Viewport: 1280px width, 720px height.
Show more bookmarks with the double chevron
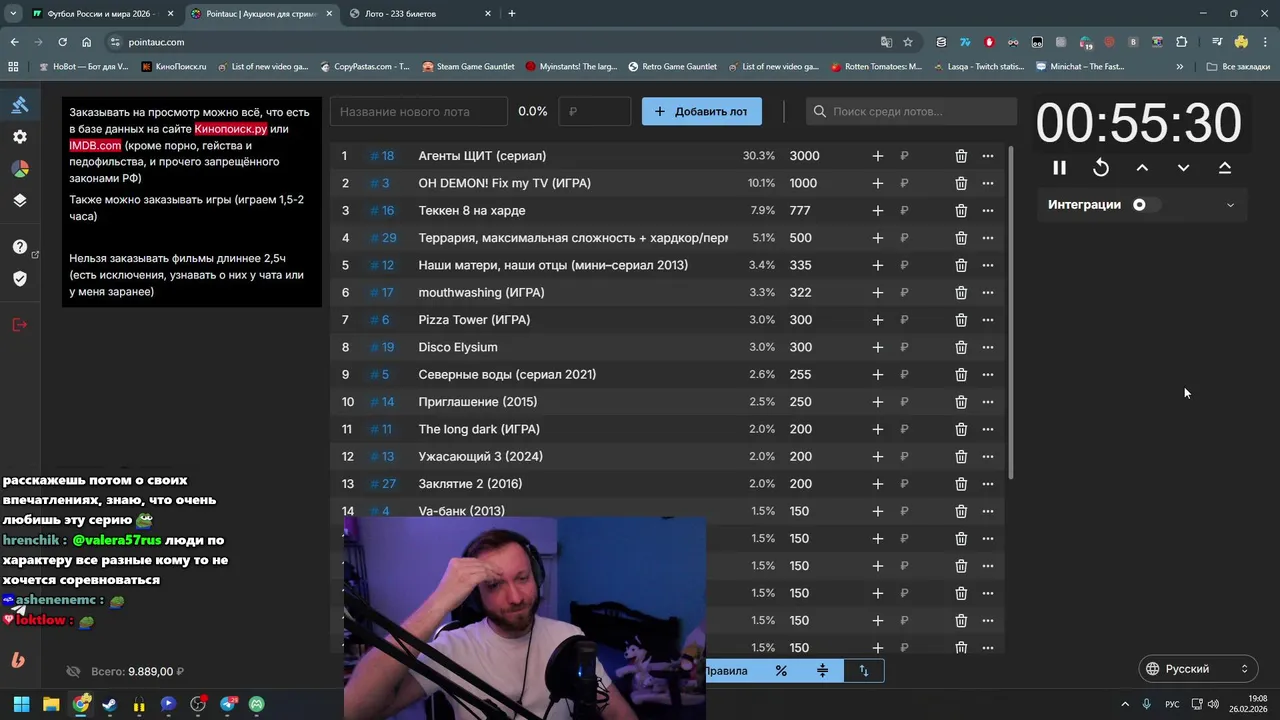click(1180, 67)
